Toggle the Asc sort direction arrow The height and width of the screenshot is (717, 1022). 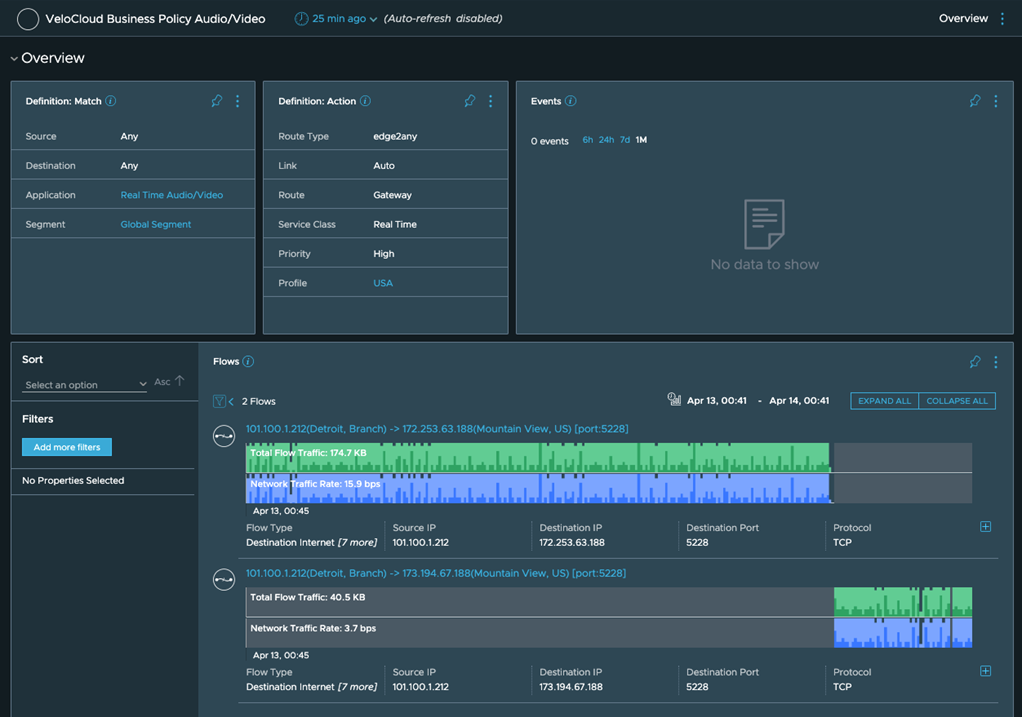click(180, 381)
